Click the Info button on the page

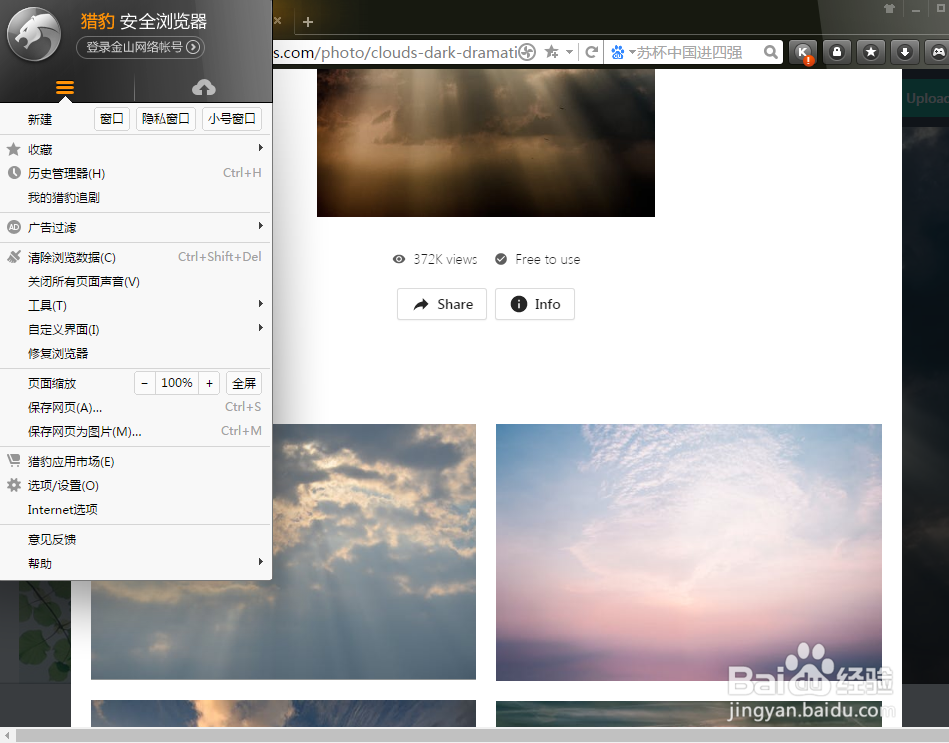tap(535, 304)
